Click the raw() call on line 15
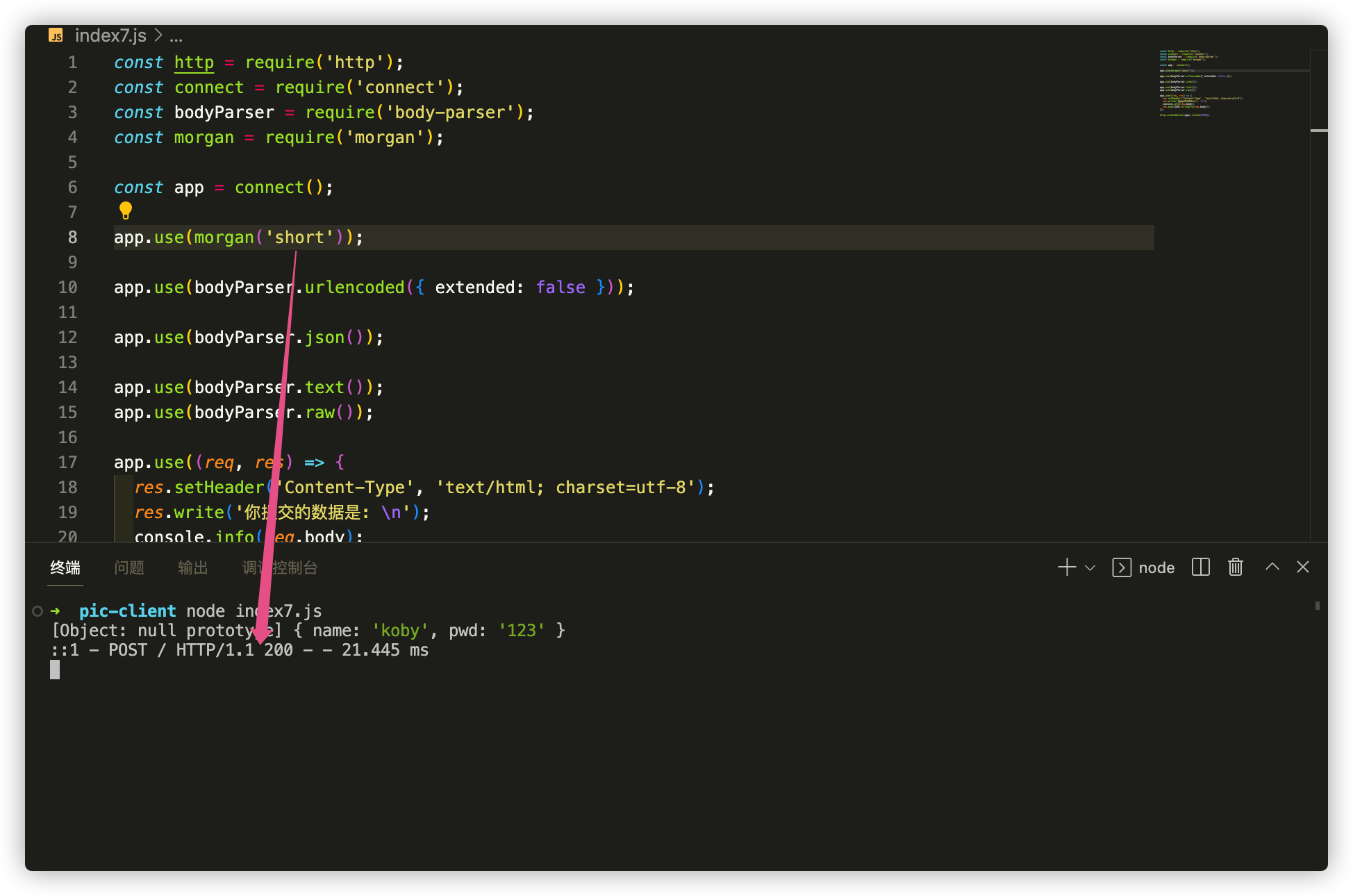The image size is (1353, 896). tap(330, 413)
